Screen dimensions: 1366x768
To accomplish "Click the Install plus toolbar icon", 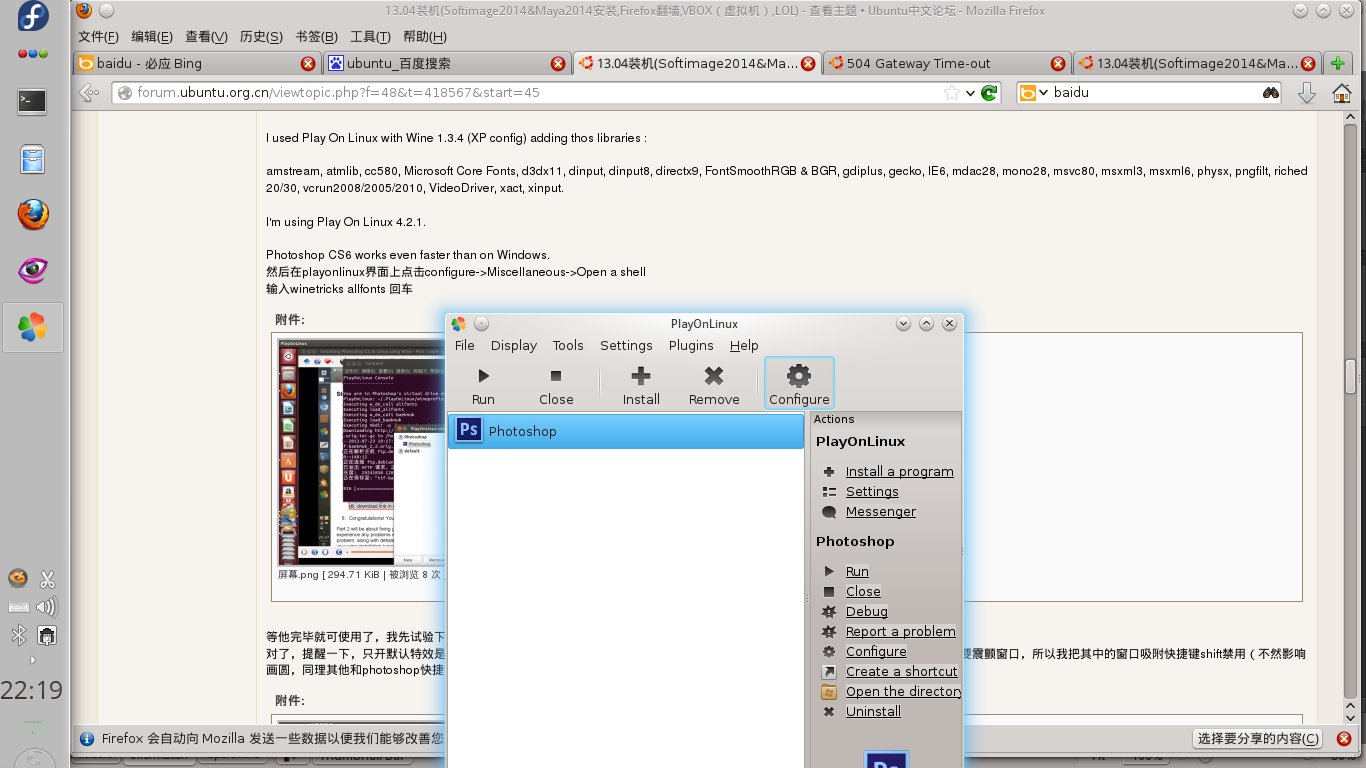I will click(641, 376).
